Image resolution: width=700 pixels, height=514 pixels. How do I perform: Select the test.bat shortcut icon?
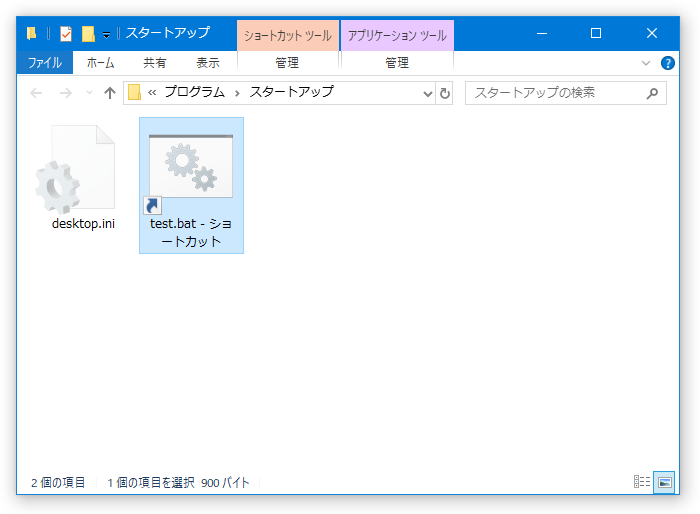point(190,172)
